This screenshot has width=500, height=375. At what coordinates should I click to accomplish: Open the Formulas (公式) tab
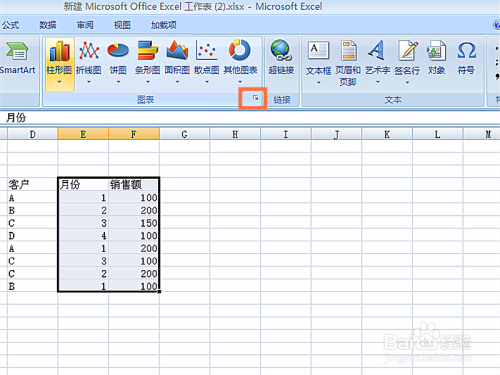click(x=11, y=25)
